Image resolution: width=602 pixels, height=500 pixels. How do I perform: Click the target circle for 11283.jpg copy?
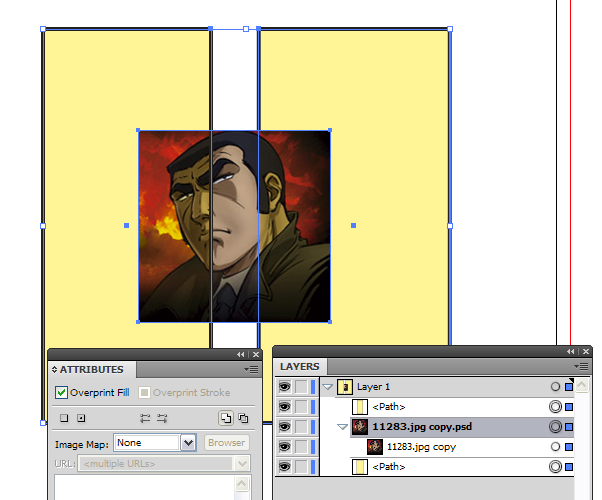coord(555,447)
